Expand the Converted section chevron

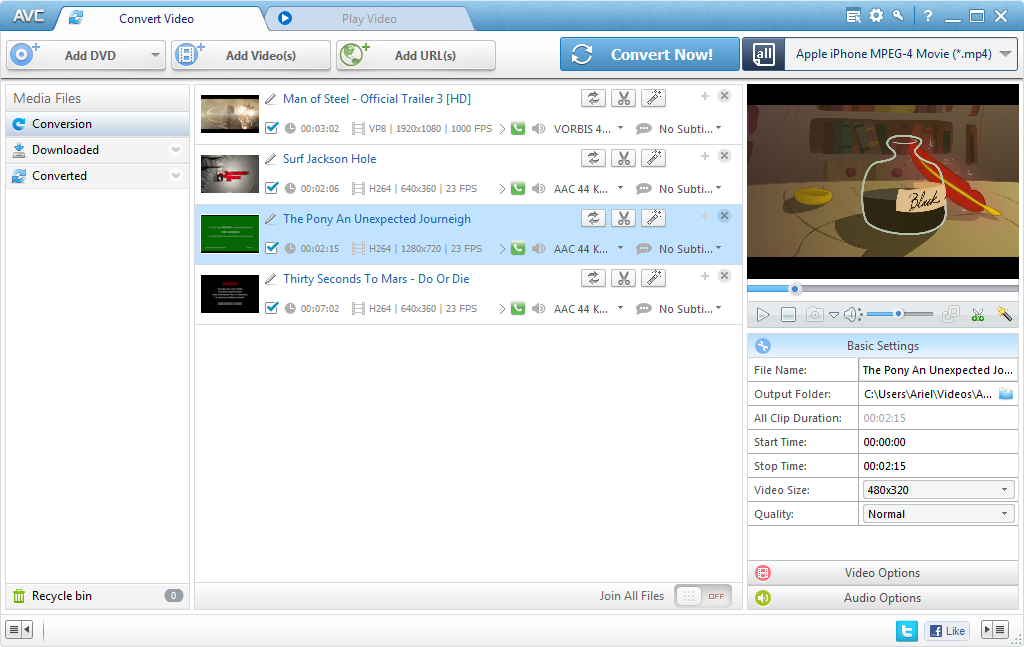tap(176, 176)
